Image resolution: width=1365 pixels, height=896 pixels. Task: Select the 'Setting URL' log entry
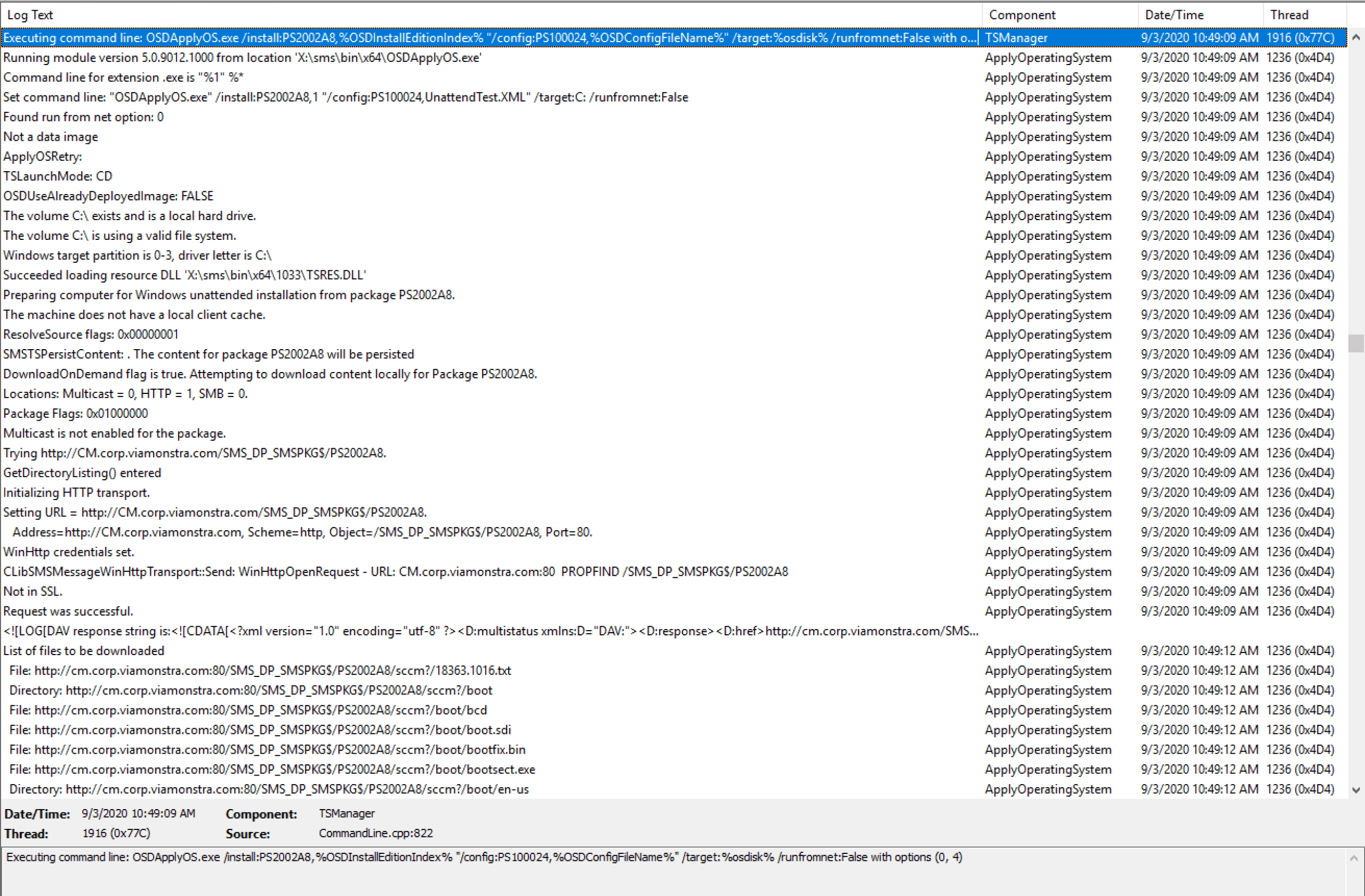click(214, 512)
